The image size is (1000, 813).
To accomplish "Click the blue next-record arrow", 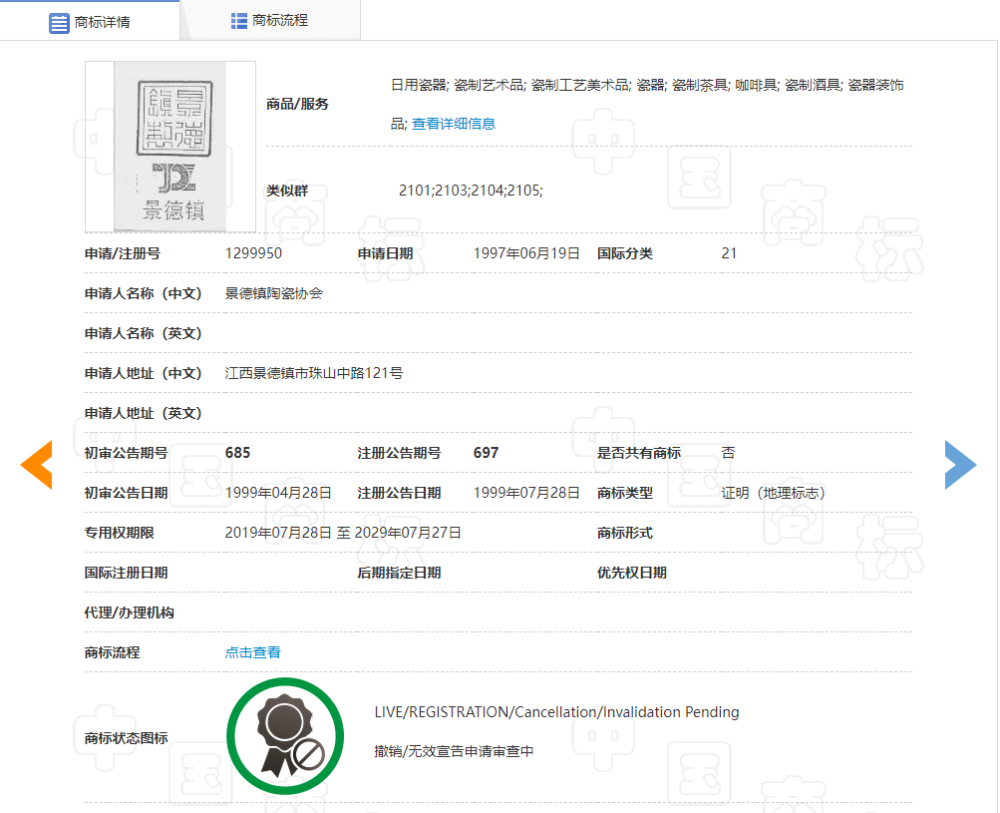I will point(960,465).
